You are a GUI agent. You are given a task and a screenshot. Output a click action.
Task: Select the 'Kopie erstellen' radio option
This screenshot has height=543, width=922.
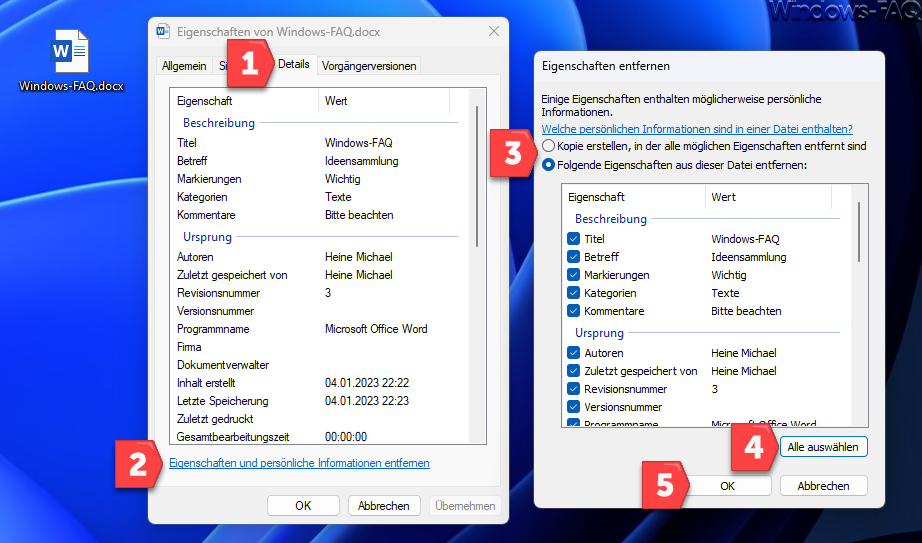(x=549, y=146)
